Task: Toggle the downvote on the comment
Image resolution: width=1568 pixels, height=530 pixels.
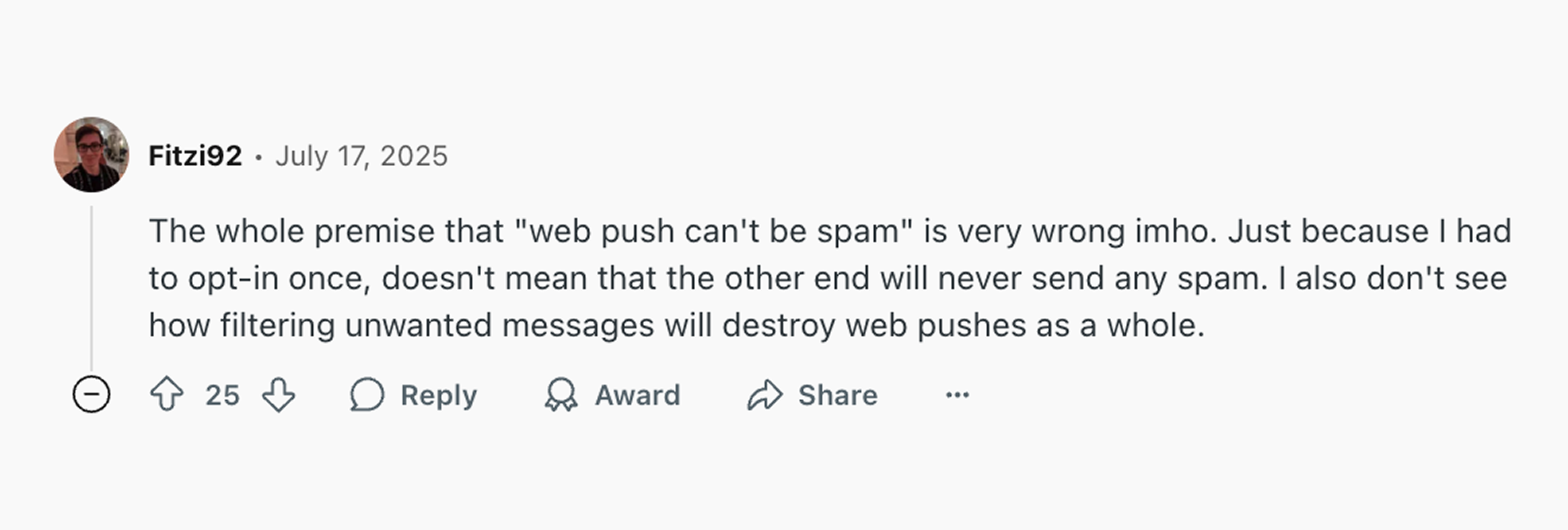Action: pos(277,395)
